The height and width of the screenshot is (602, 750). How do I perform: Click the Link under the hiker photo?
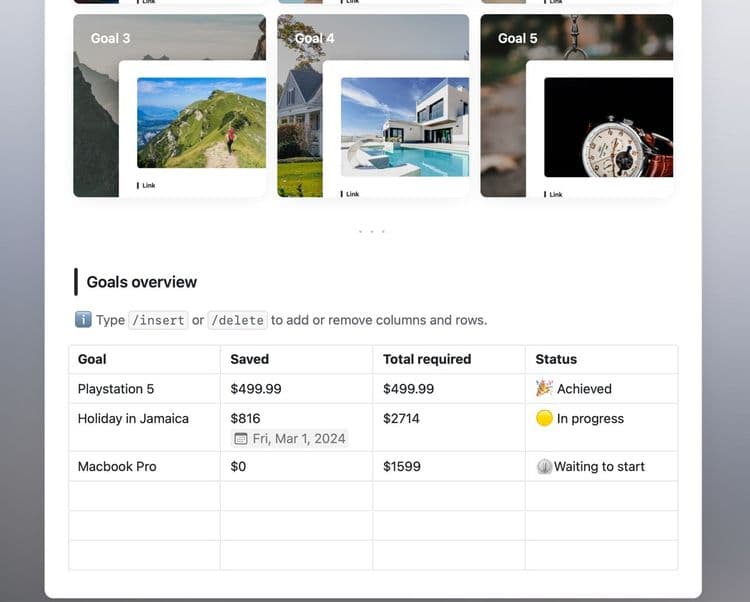pos(148,186)
